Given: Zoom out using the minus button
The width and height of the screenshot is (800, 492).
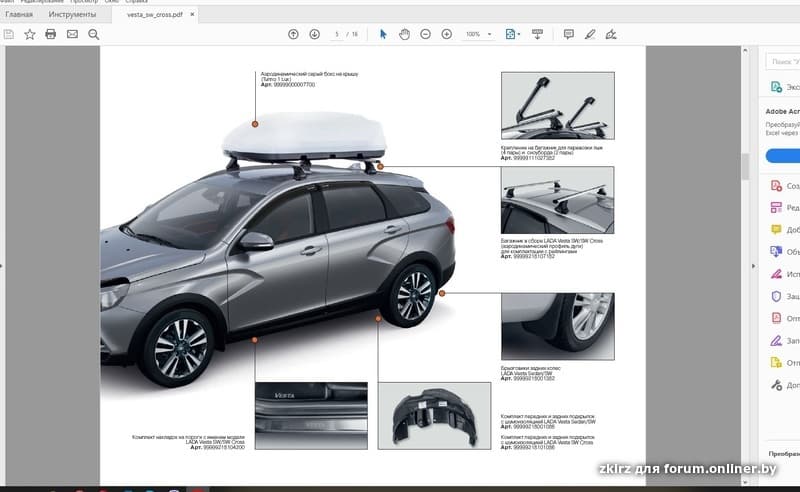Looking at the screenshot, I should pos(425,34).
